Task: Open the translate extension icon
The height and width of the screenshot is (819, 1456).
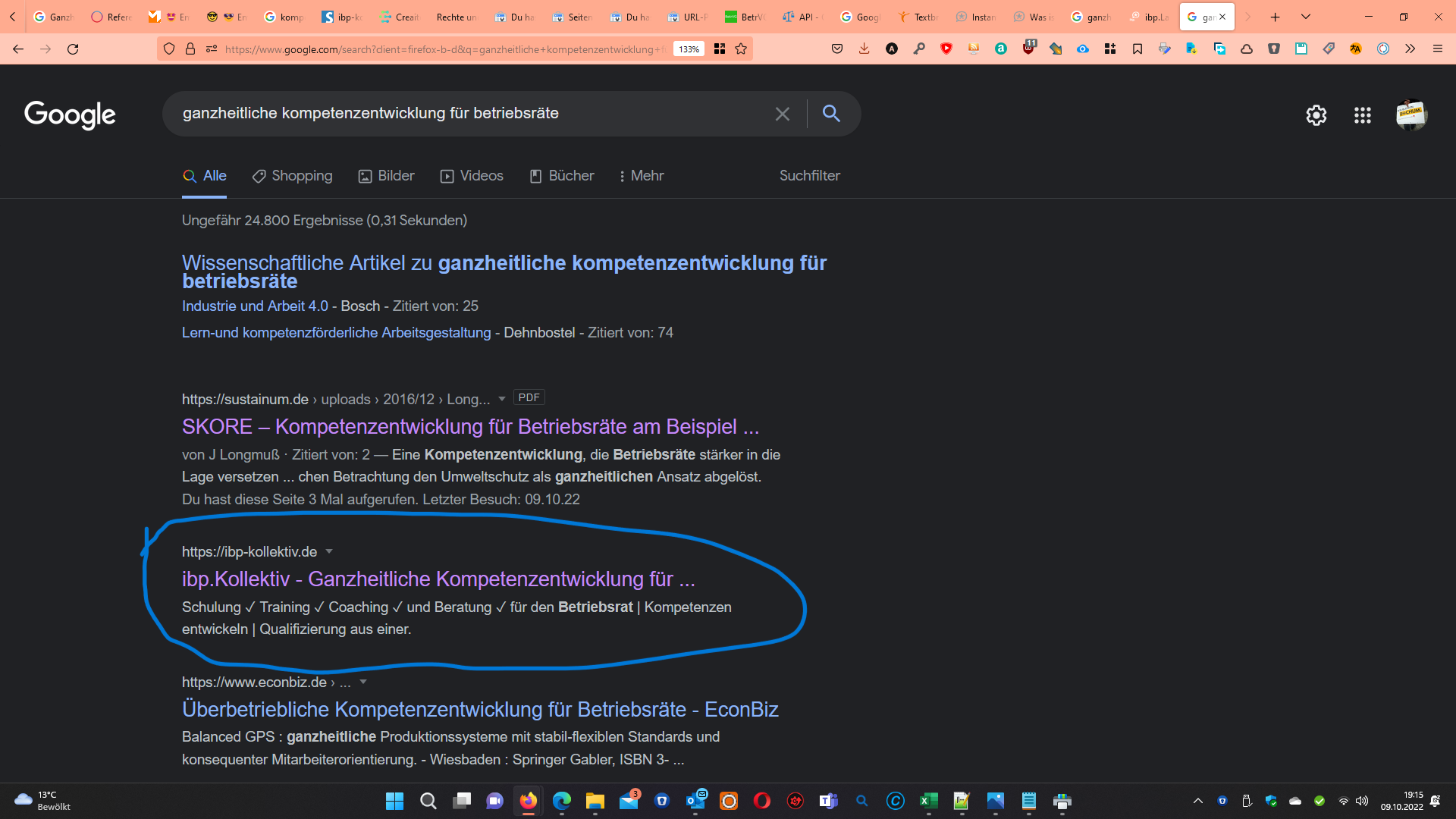Action: [1356, 49]
